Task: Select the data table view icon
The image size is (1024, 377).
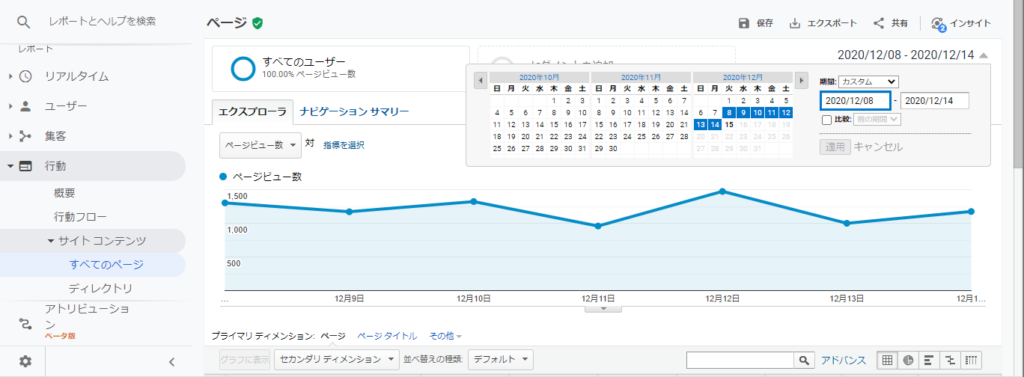Action: point(887,359)
